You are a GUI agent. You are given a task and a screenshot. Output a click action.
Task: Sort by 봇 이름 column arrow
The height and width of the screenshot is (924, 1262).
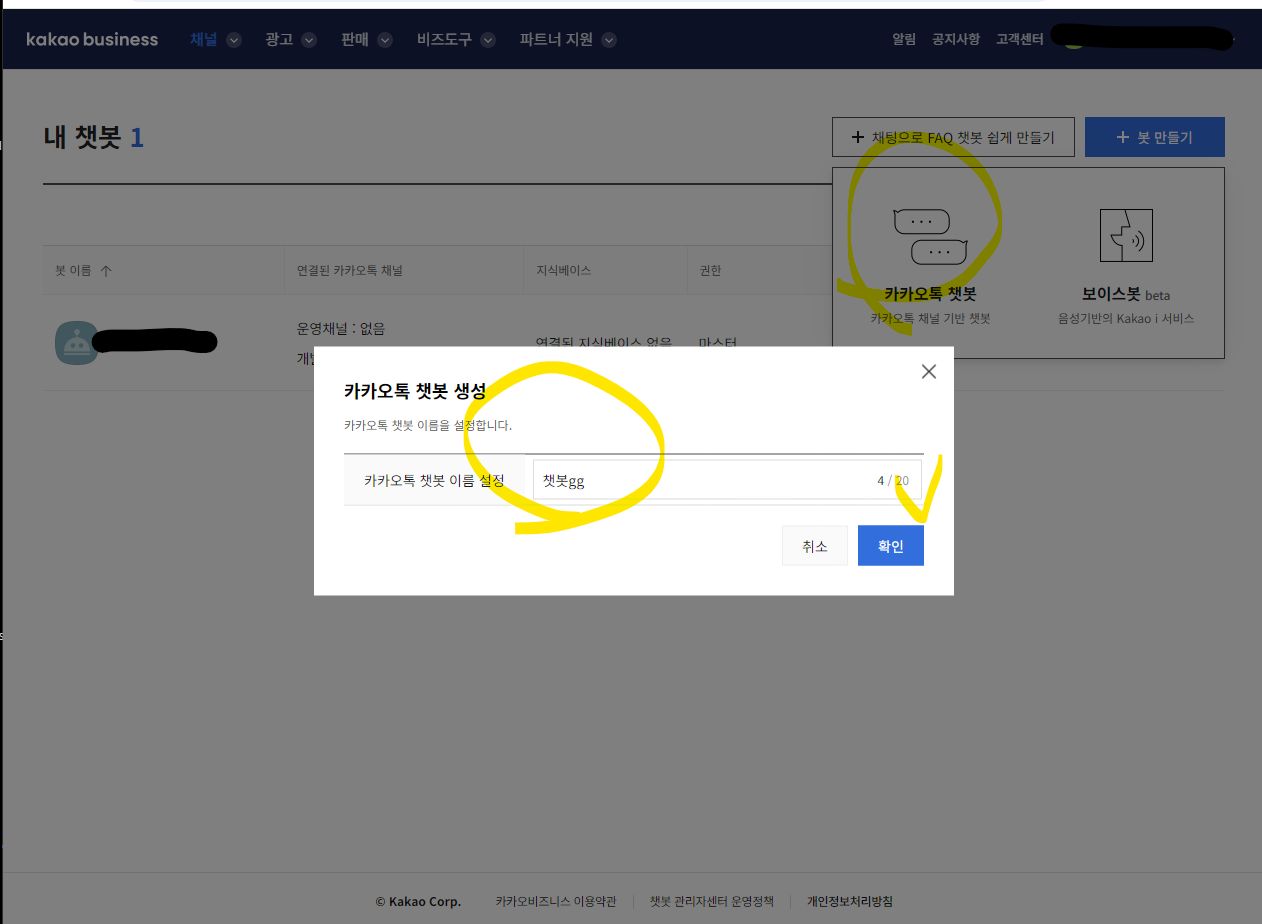point(106,270)
